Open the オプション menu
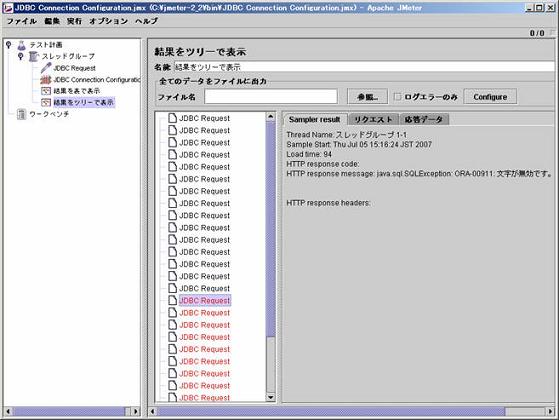This screenshot has height=420, width=559. click(108, 21)
